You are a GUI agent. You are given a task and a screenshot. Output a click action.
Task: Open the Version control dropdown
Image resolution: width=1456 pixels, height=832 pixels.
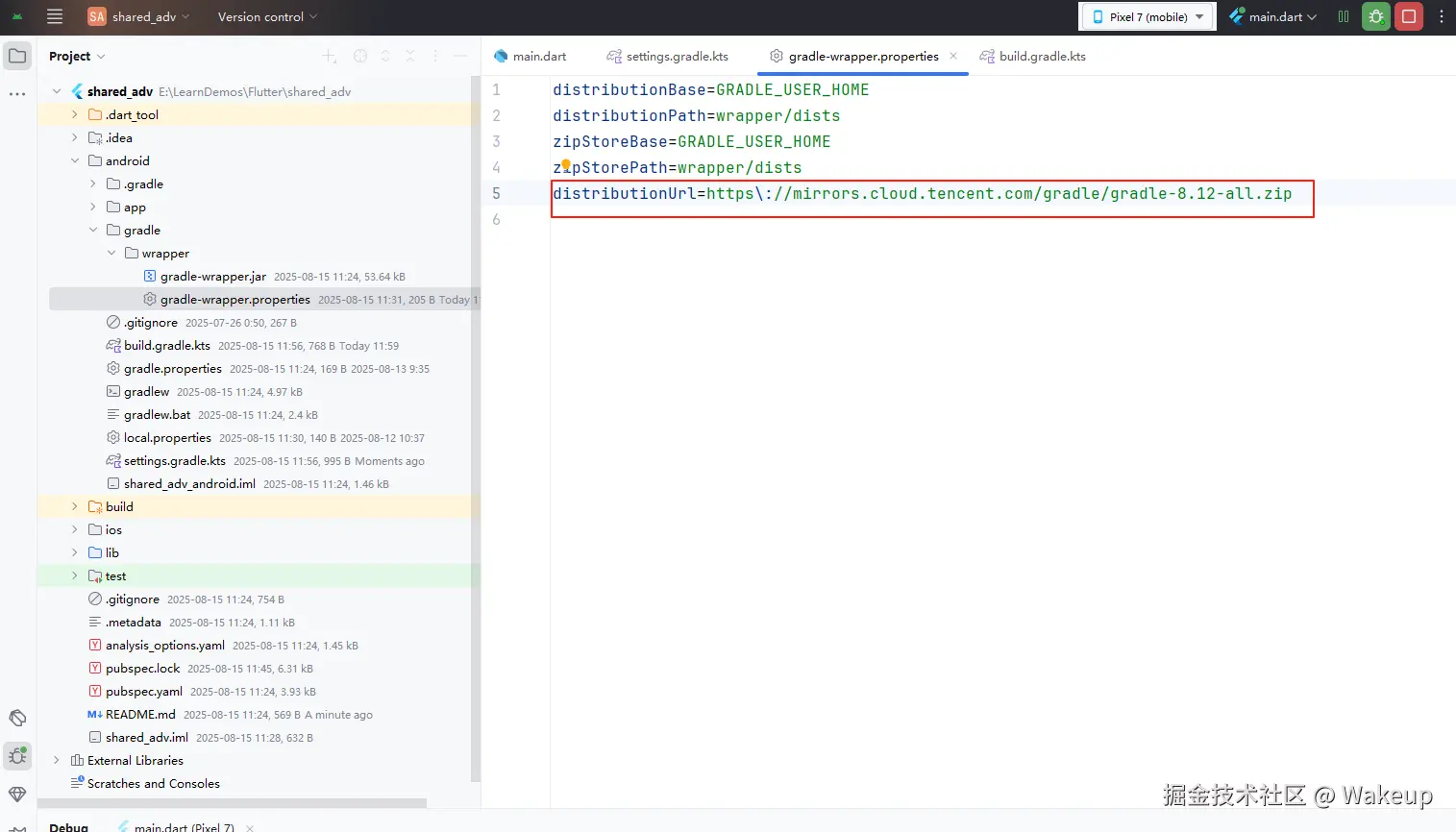click(267, 16)
